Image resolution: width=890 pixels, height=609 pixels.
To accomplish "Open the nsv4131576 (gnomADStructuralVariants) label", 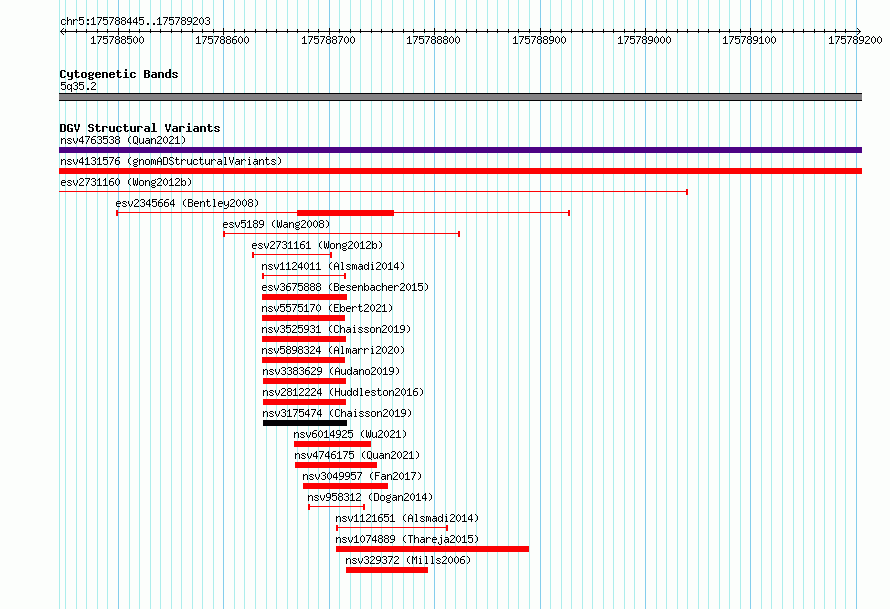I will pyautogui.click(x=171, y=161).
